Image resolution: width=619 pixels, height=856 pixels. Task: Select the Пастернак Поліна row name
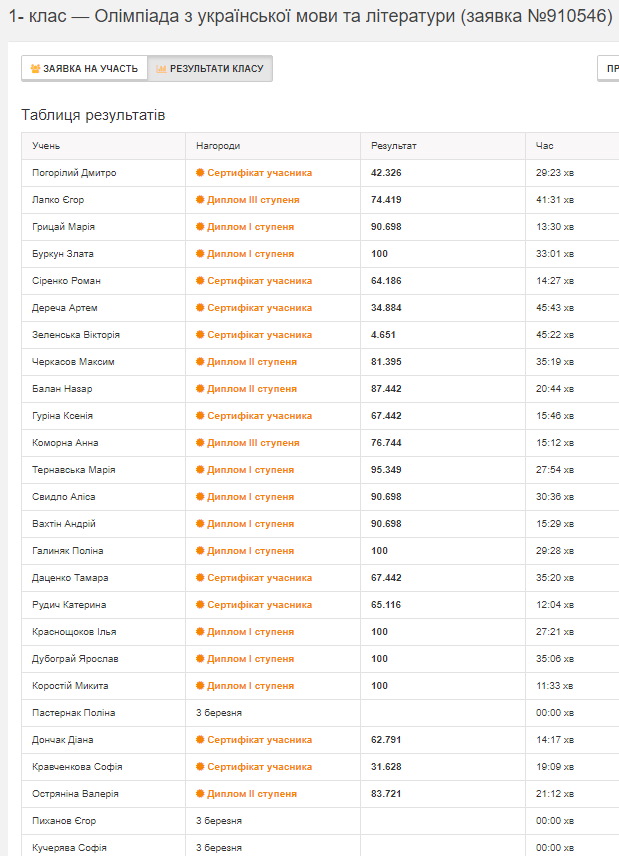pyautogui.click(x=73, y=713)
